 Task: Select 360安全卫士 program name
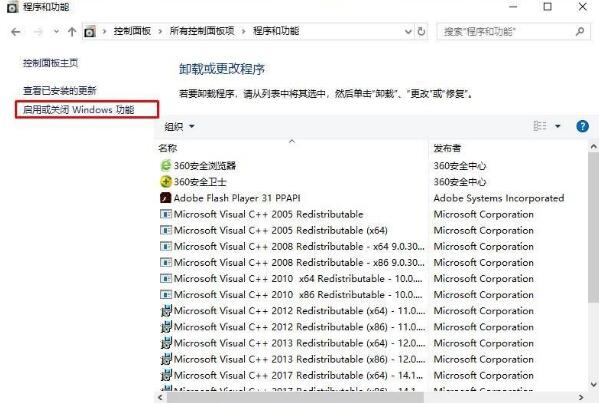[x=200, y=182]
